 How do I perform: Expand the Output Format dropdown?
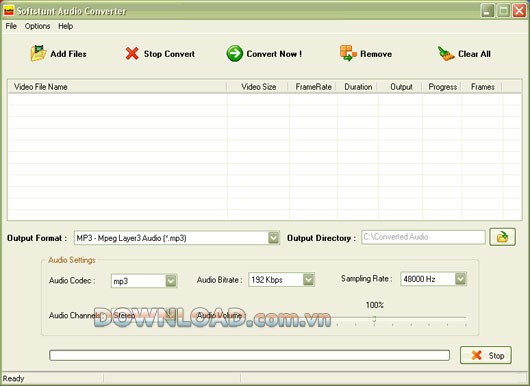tap(273, 238)
